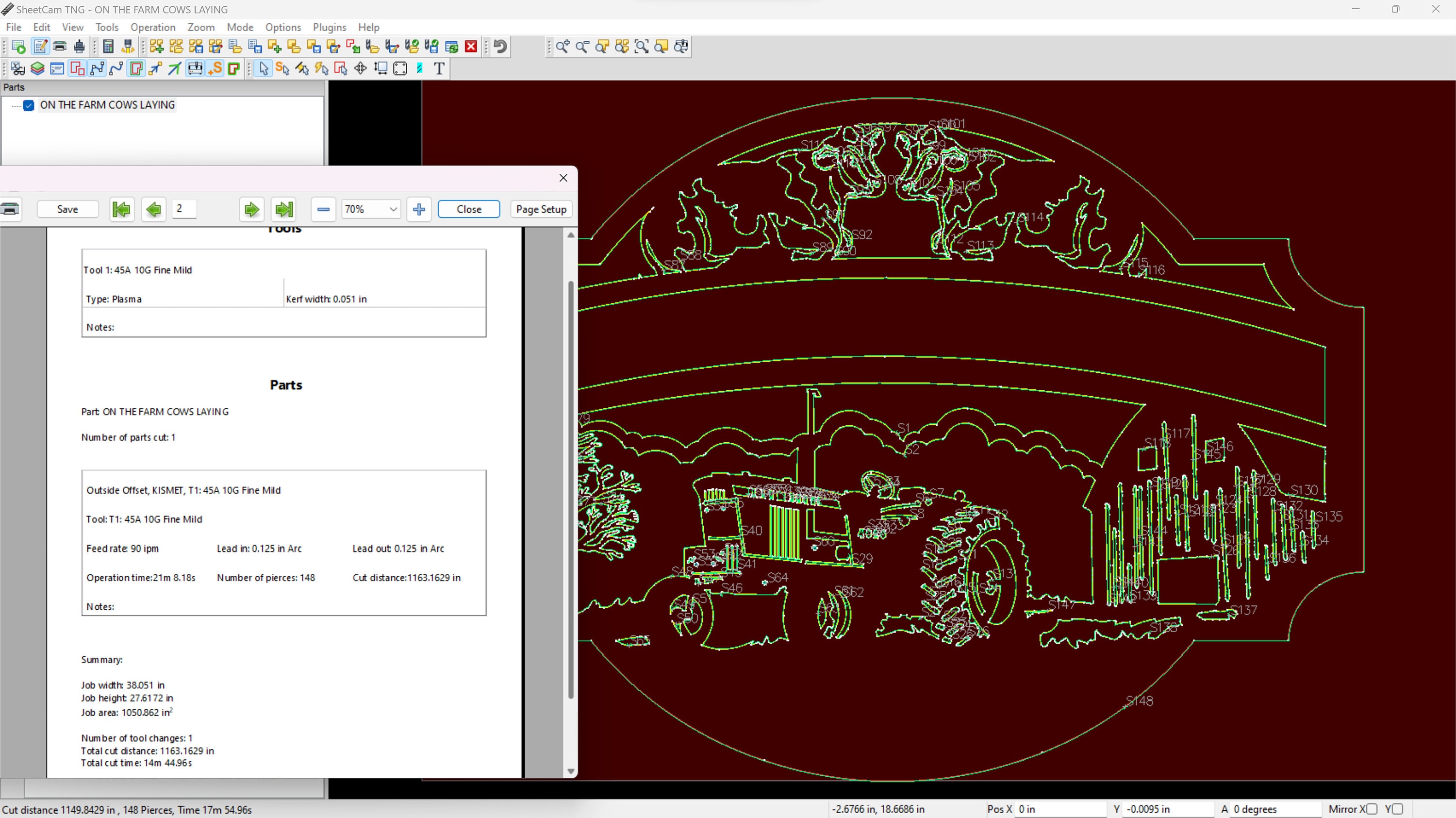Viewport: 1456px width, 818px height.
Task: Open the calculator icon on the toolbar
Action: coord(108,46)
